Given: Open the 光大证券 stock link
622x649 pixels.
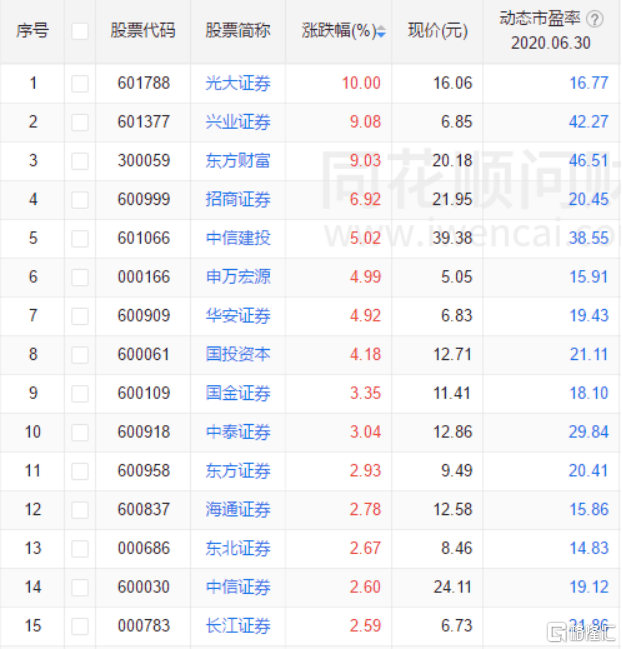Looking at the screenshot, I should pos(238,83).
